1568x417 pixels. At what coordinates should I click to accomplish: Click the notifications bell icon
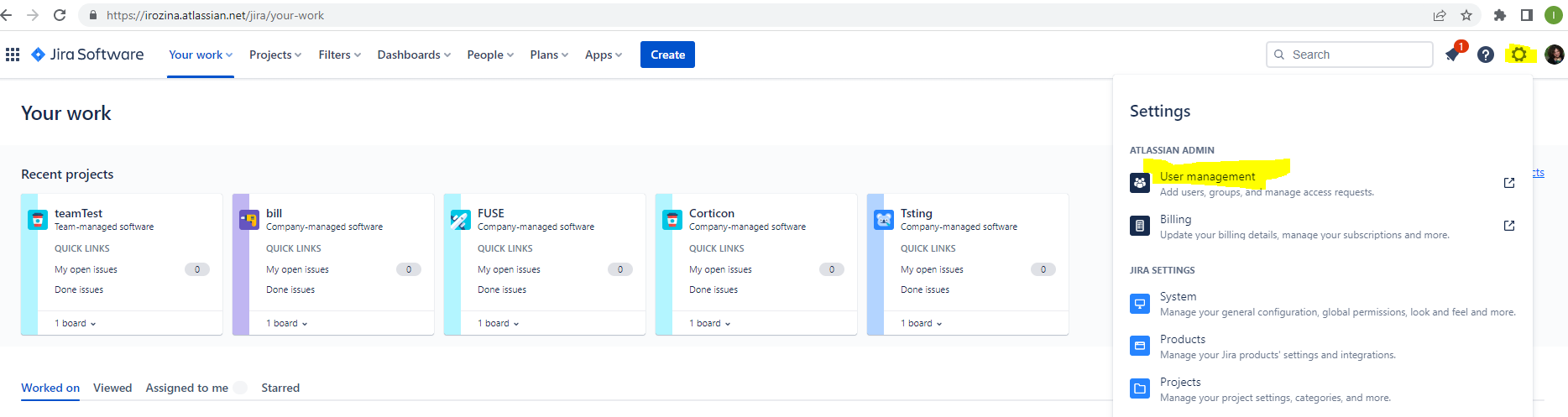(1452, 55)
